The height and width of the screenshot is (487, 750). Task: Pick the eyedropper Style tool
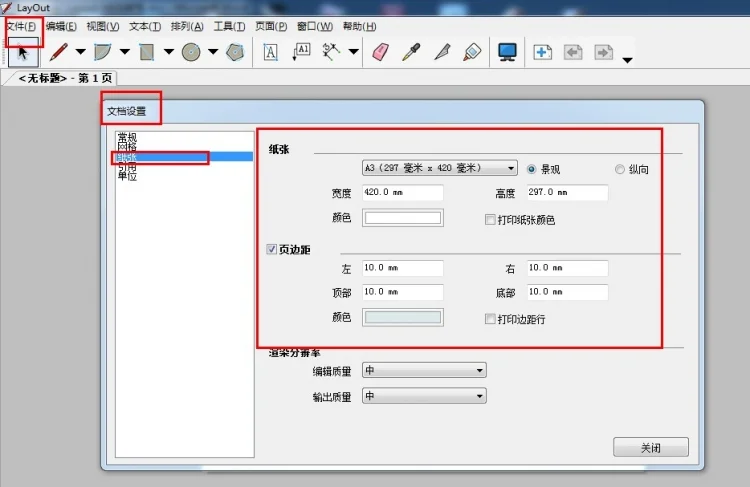pyautogui.click(x=411, y=52)
